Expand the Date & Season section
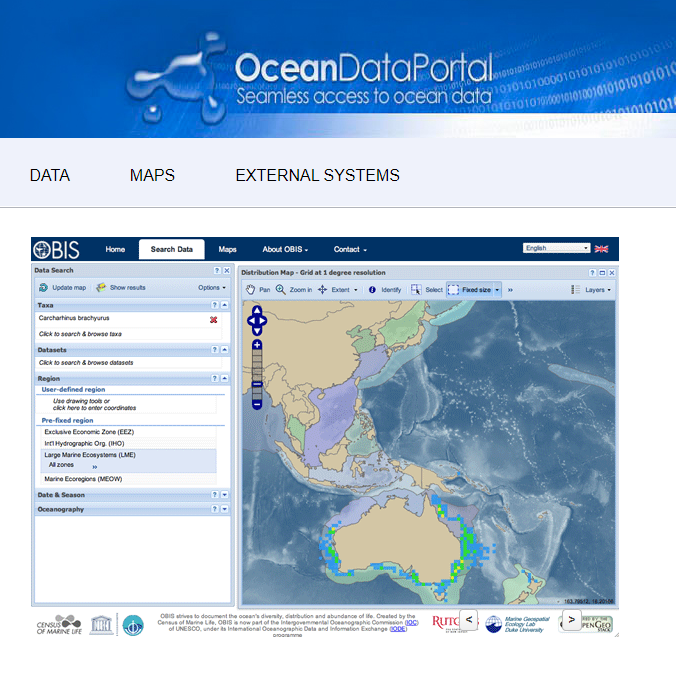This screenshot has height=676, width=676. tap(225, 495)
